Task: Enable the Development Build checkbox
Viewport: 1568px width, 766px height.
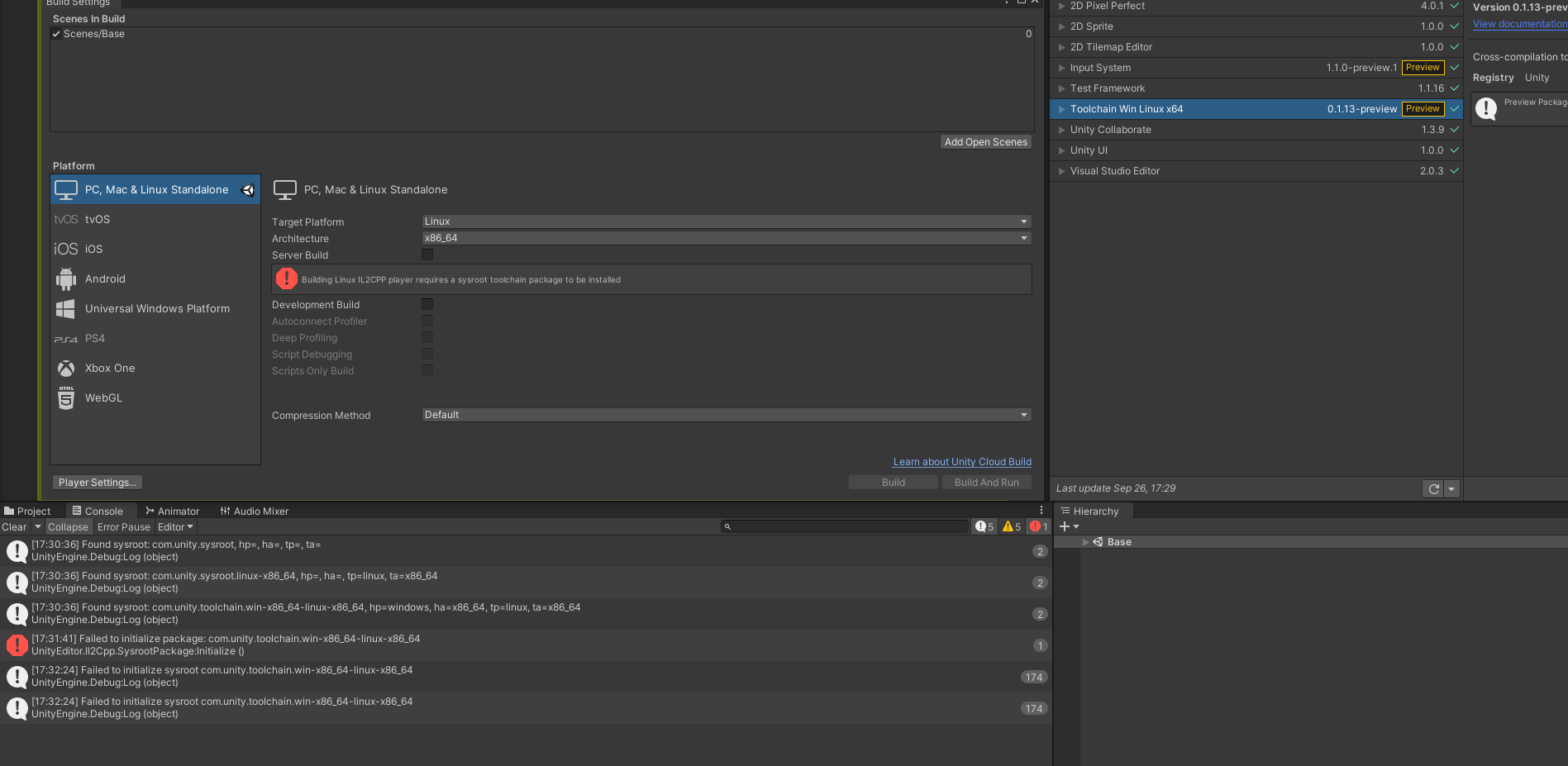Action: pos(427,304)
